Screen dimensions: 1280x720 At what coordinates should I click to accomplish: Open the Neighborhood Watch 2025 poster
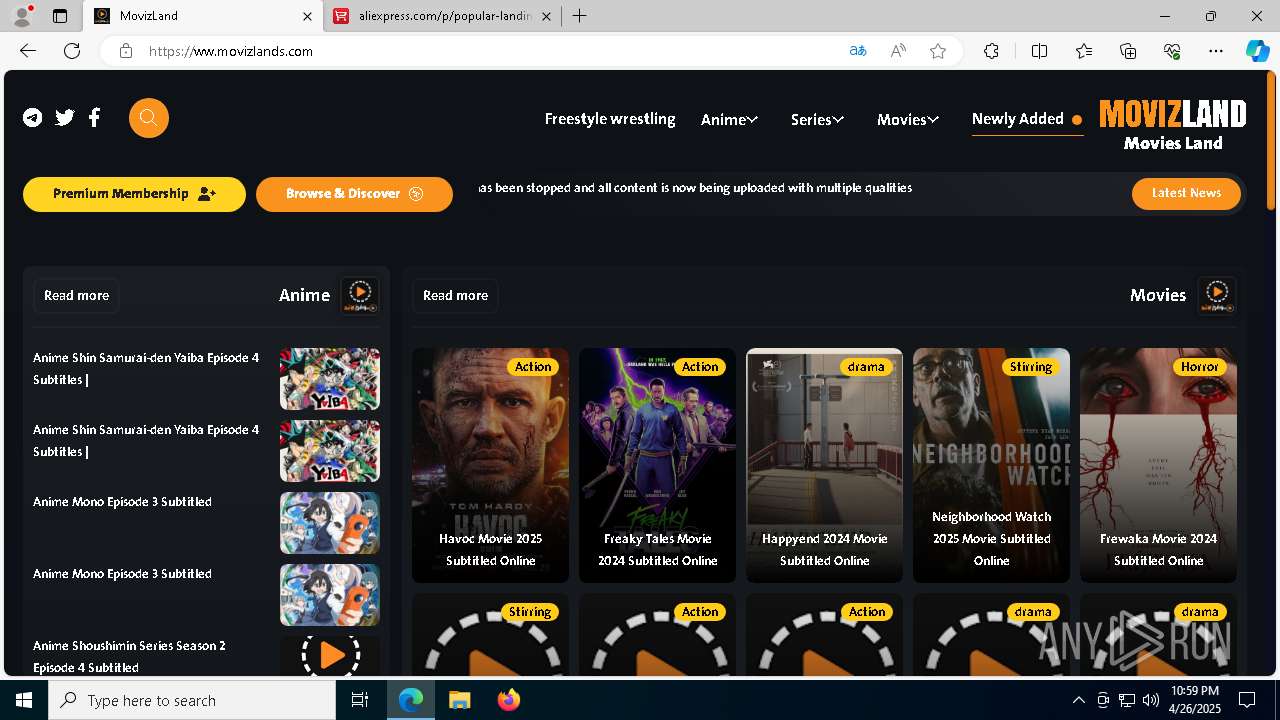coord(991,465)
